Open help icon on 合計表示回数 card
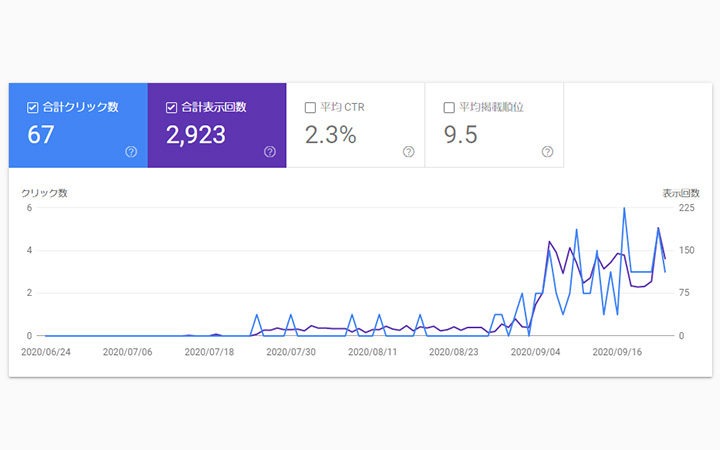Viewport: 720px width, 450px height. point(270,152)
